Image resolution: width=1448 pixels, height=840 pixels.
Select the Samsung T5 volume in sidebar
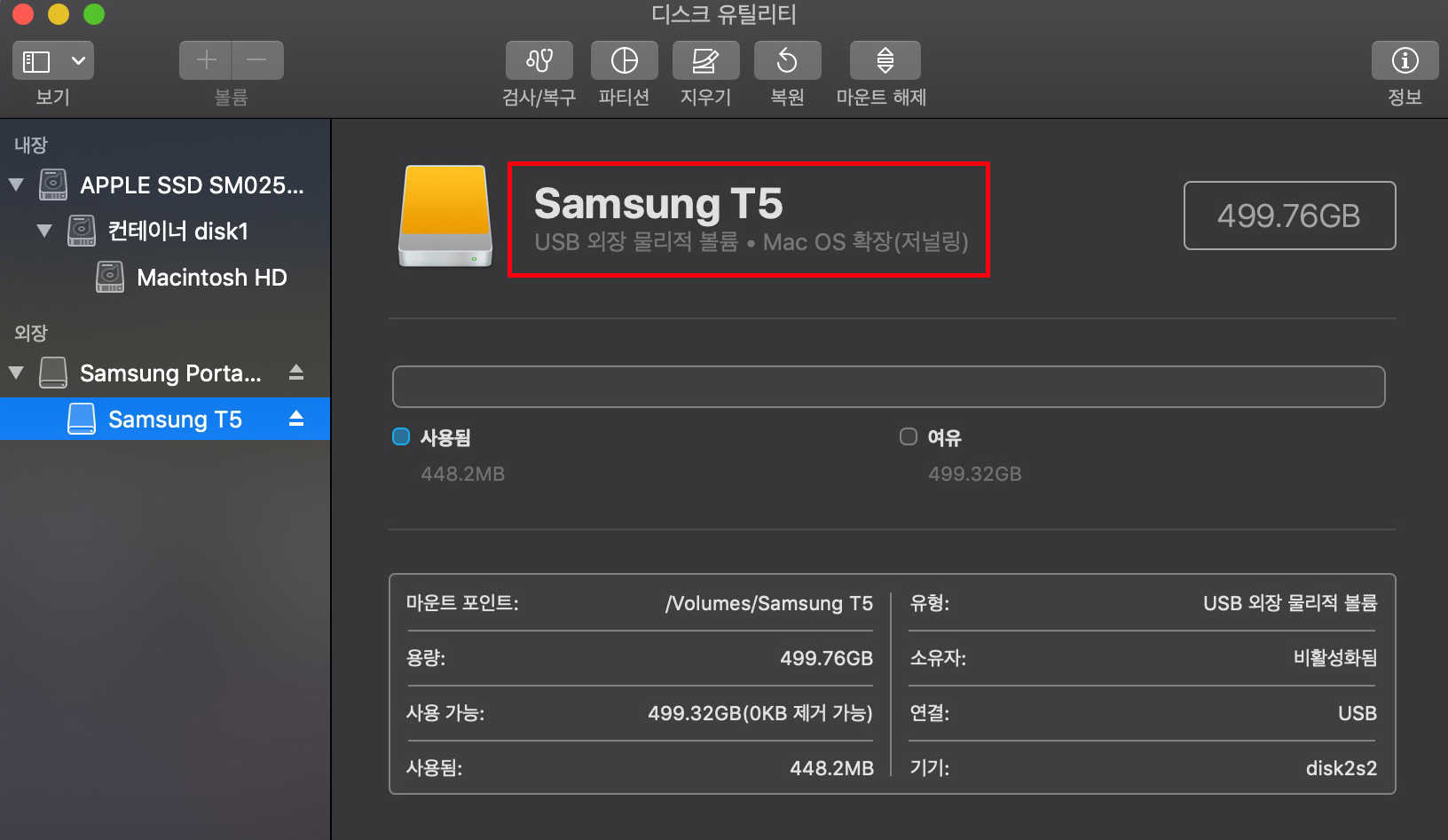[165, 419]
